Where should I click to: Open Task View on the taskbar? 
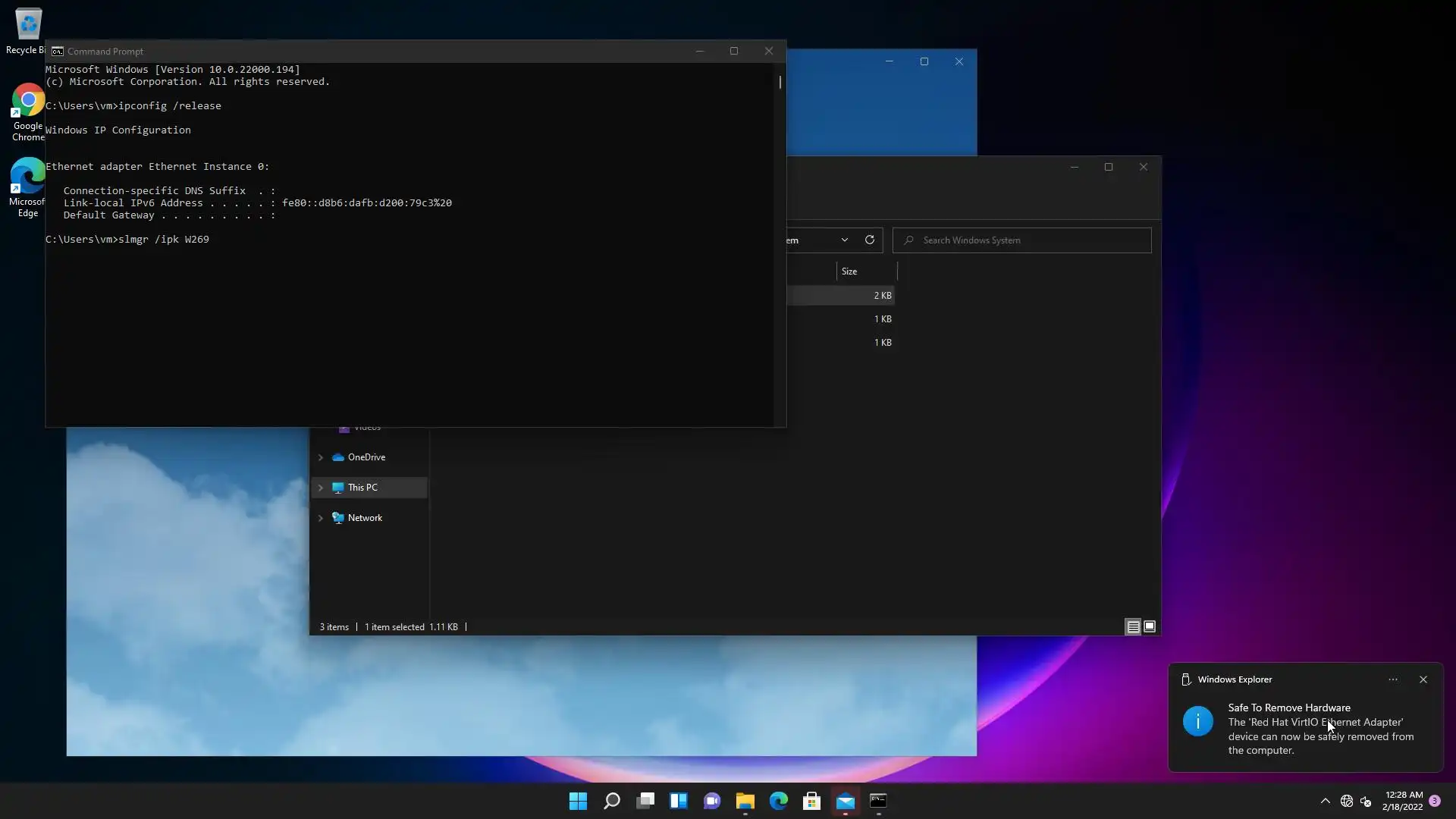pyautogui.click(x=645, y=801)
